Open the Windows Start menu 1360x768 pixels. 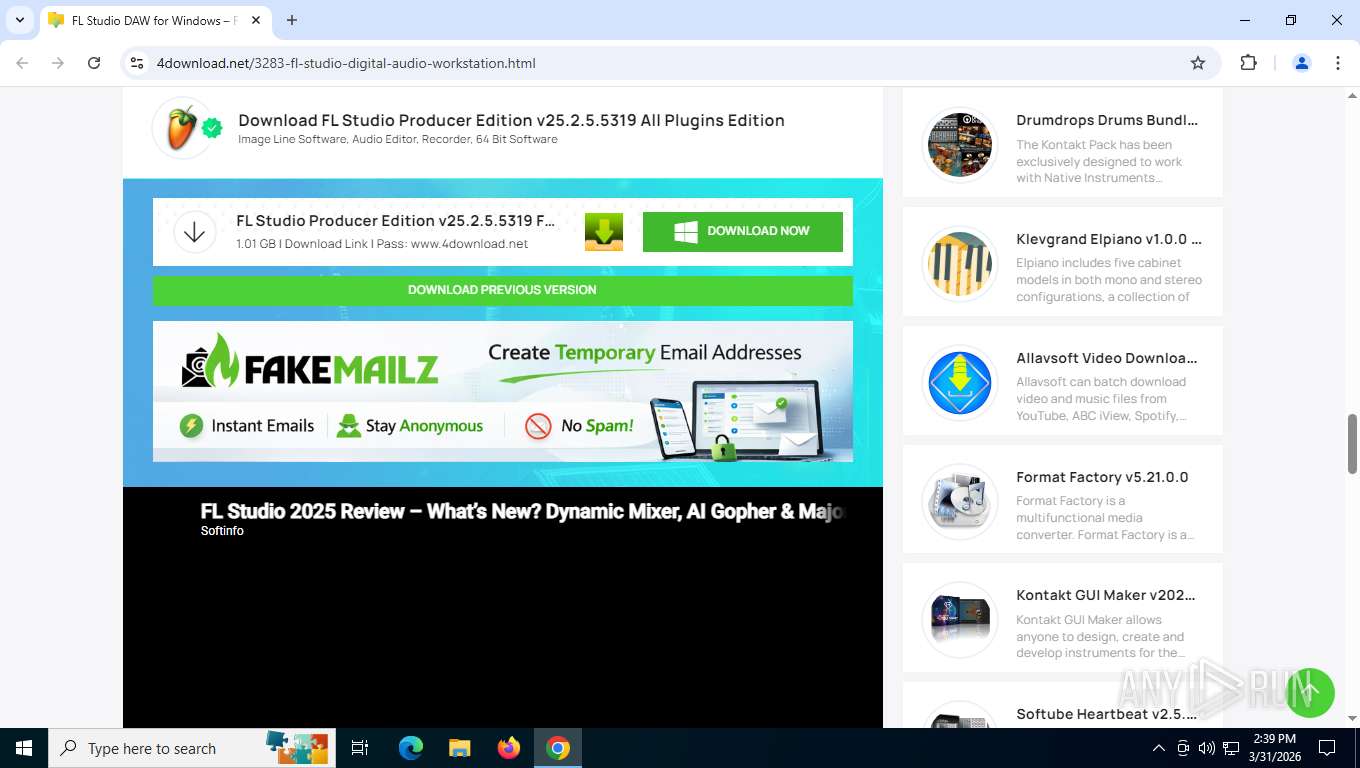pos(24,748)
